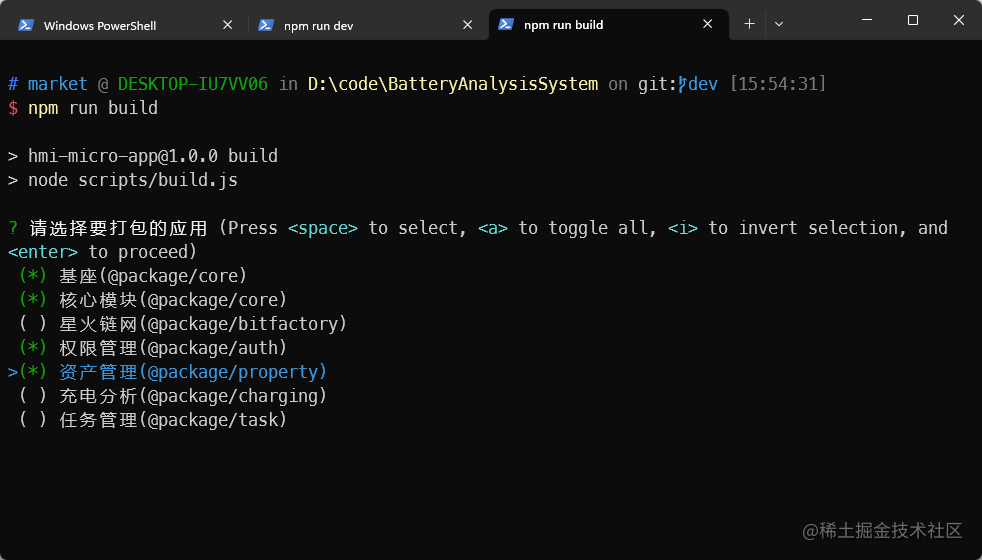Click the PowerShell icon on Windows PowerShell tab

point(26,25)
